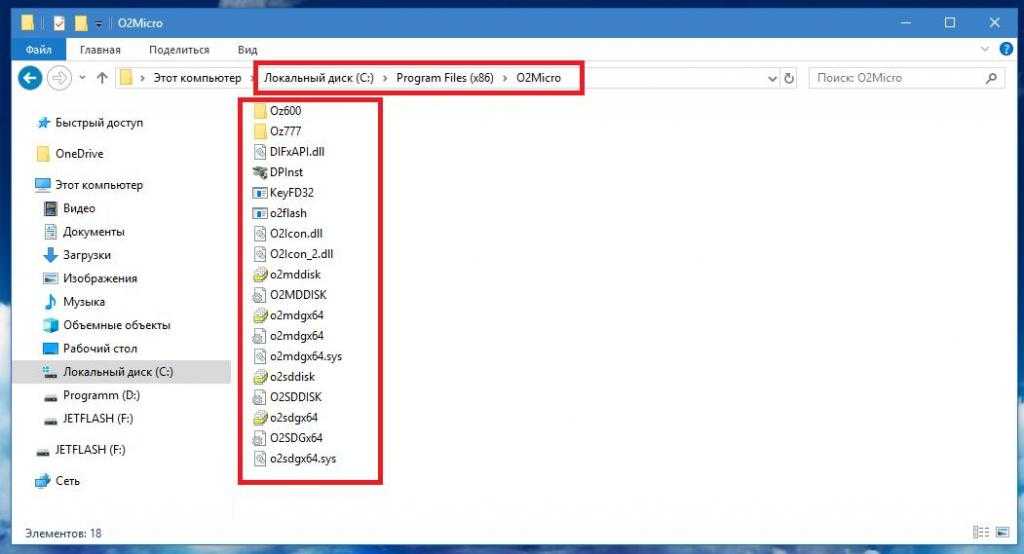
Task: Select the DIFxAPI.dll file icon
Action: (260, 152)
